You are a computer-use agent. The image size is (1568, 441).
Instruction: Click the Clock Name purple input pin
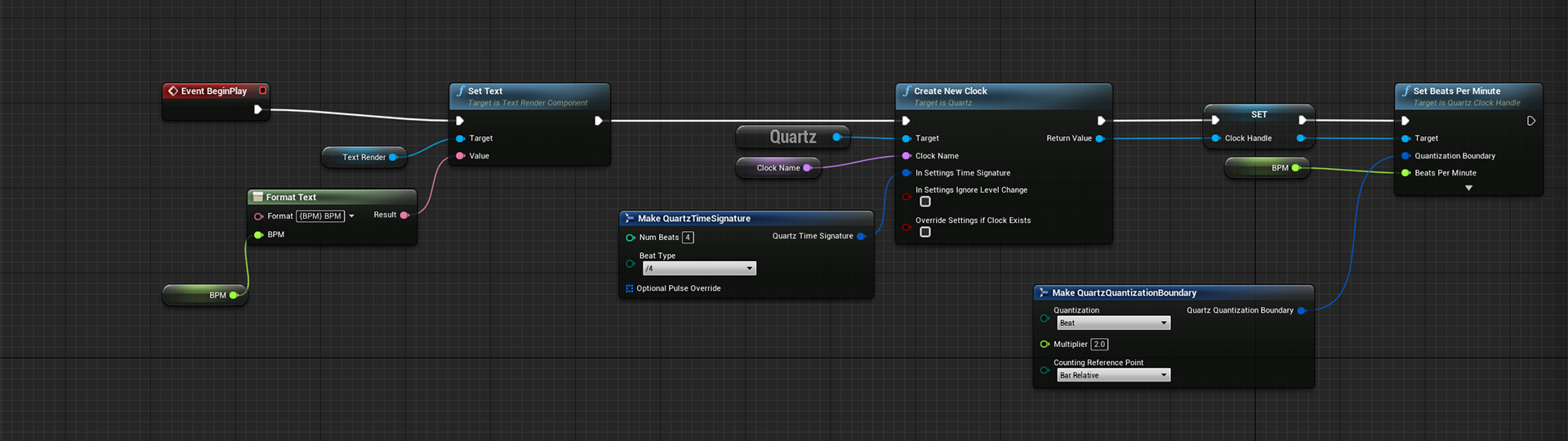[x=906, y=156]
